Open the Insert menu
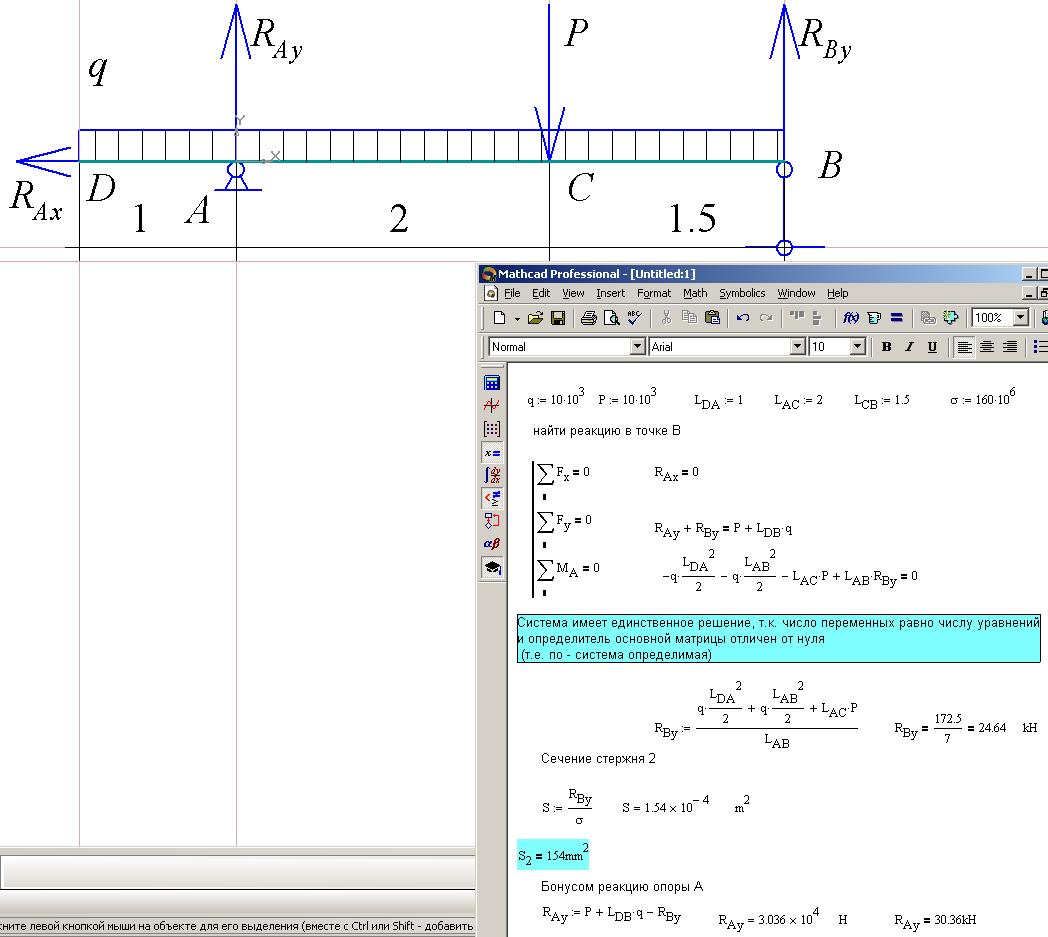Viewport: 1048px width, 937px height. (610, 293)
